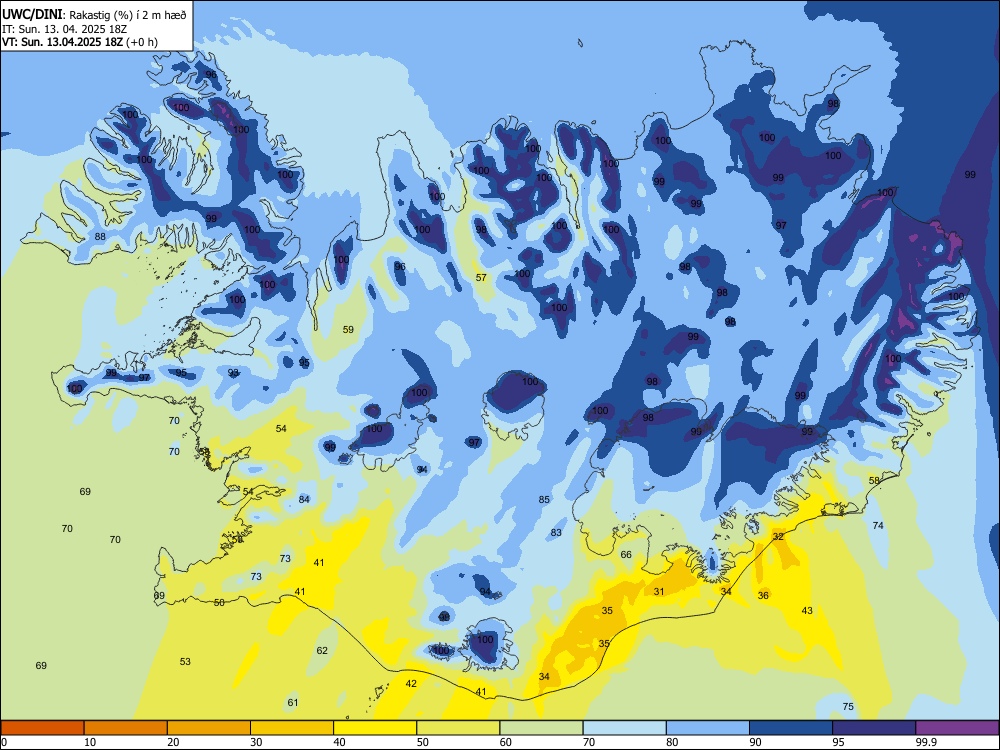
Task: Click the legend tick label '40'
Action: point(340,742)
